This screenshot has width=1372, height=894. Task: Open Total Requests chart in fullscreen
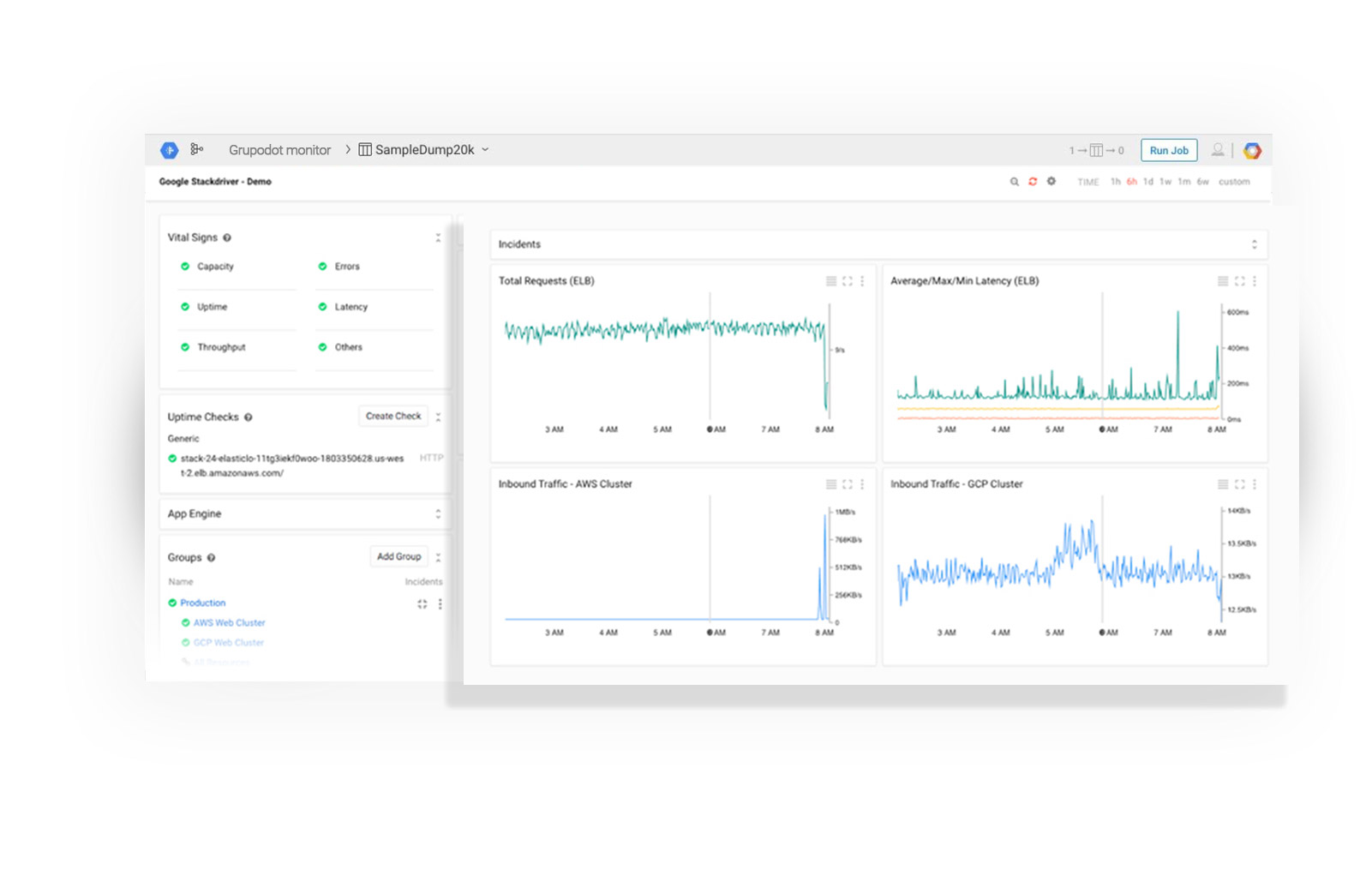[848, 281]
